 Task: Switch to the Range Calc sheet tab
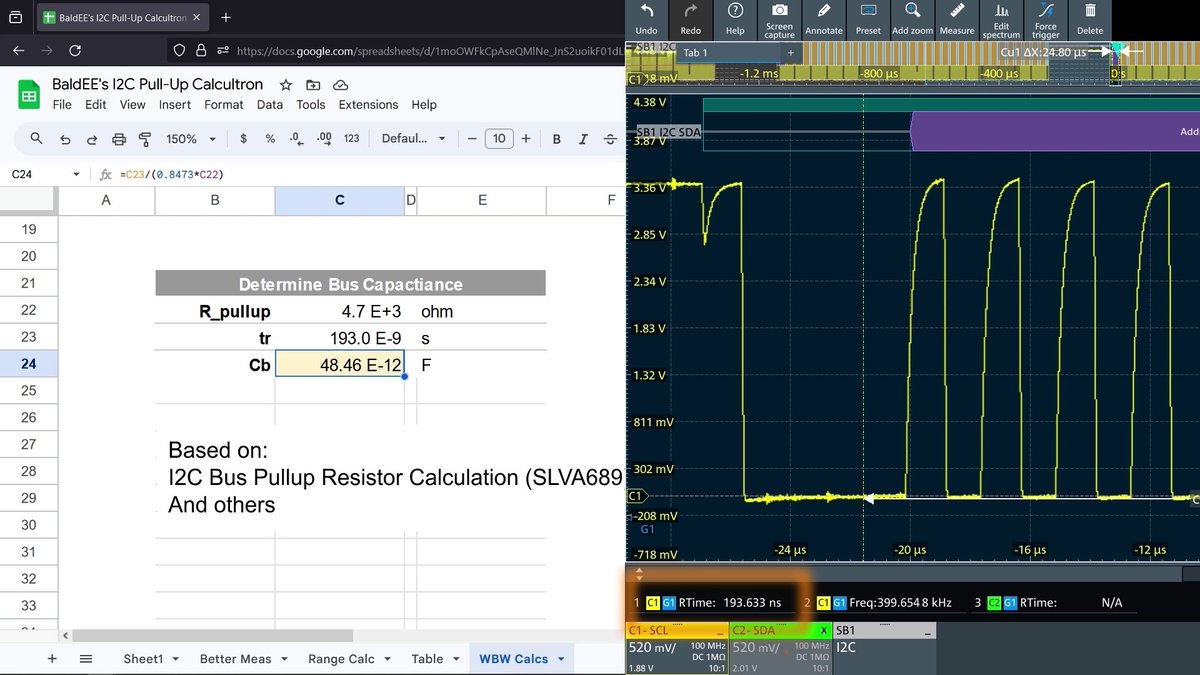tap(341, 659)
